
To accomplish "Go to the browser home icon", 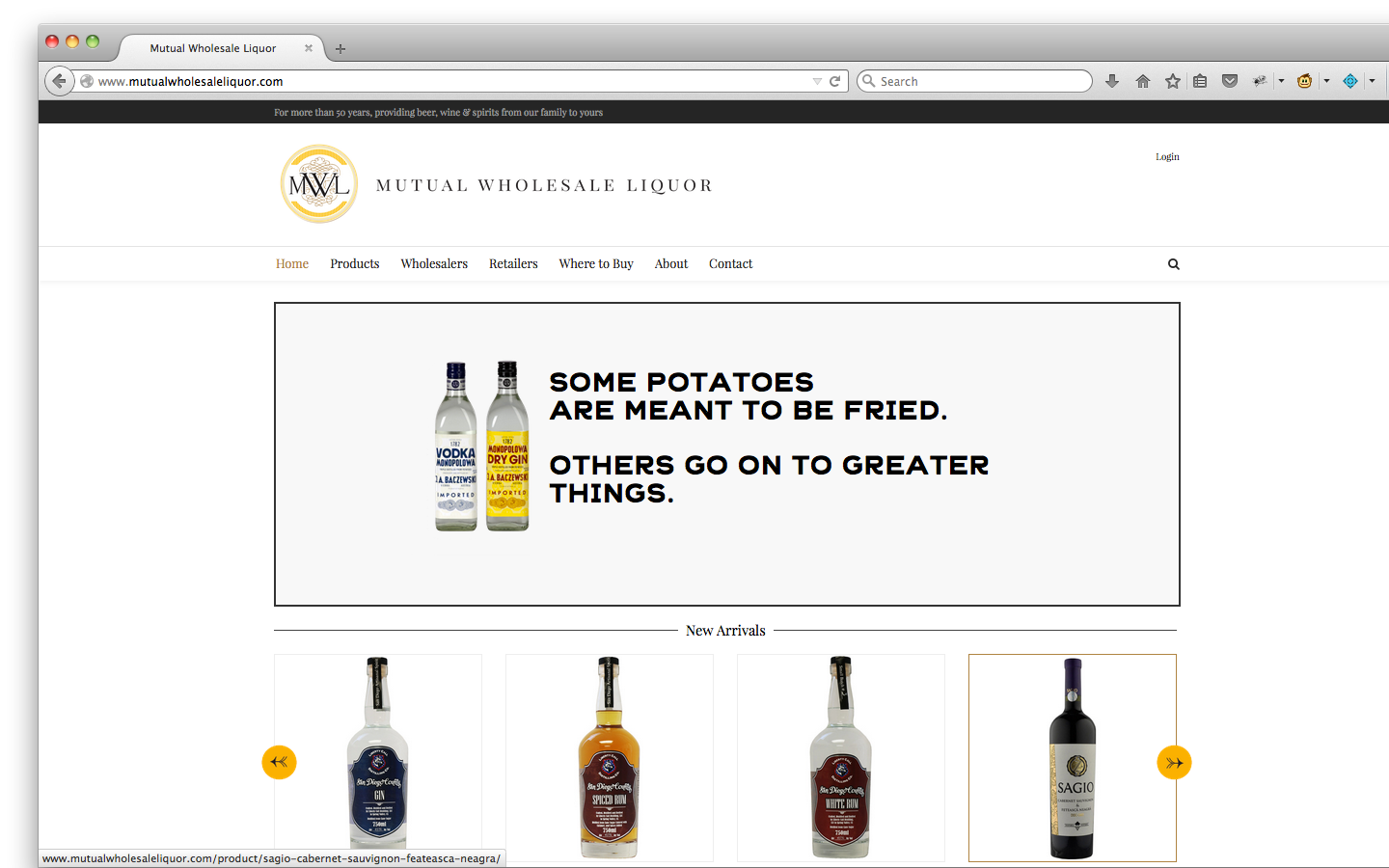I will pyautogui.click(x=1143, y=81).
